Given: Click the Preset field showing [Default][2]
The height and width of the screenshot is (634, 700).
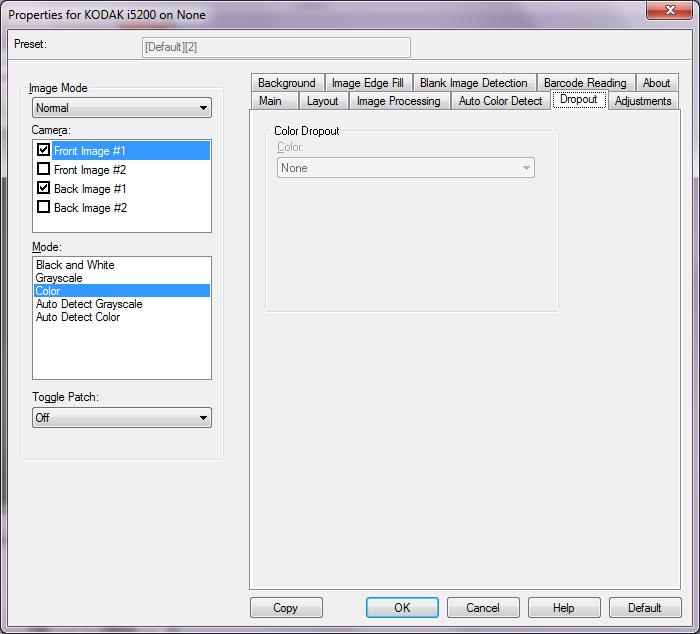Looking at the screenshot, I should [276, 47].
